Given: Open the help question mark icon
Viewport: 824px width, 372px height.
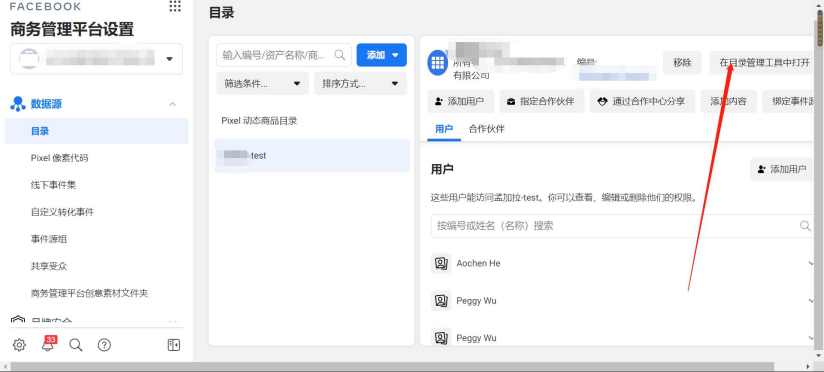Looking at the screenshot, I should point(105,345).
